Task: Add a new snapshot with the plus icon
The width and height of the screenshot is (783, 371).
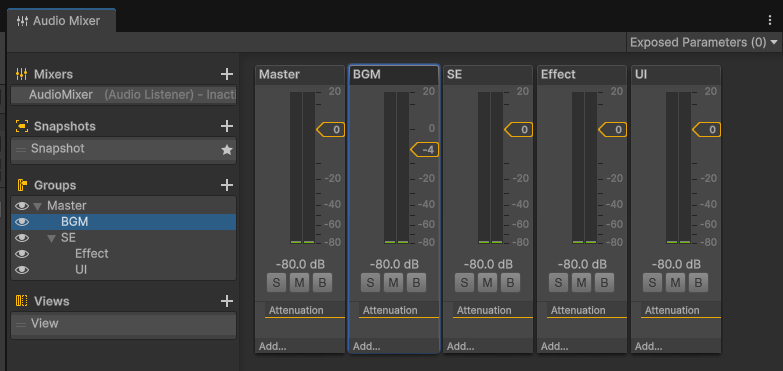Action: click(x=227, y=126)
